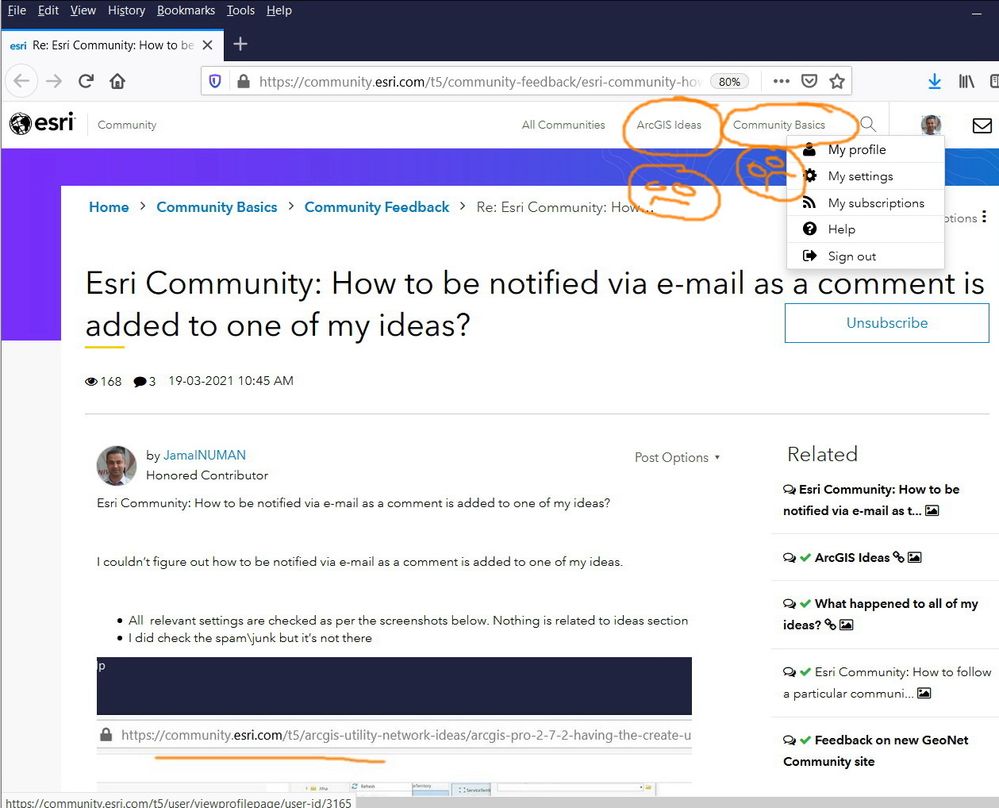Open the site search magnifier icon

(868, 124)
